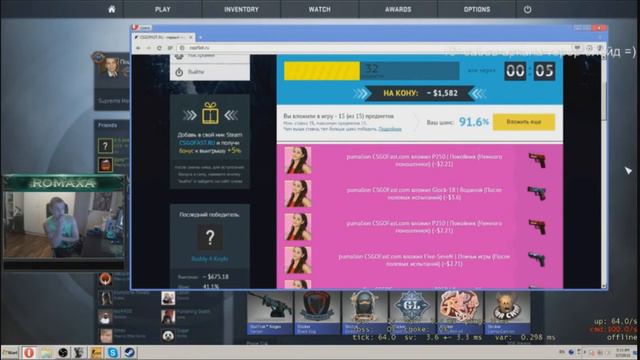Open the Steam taskbar icon
The image size is (640, 360).
pos(130,353)
